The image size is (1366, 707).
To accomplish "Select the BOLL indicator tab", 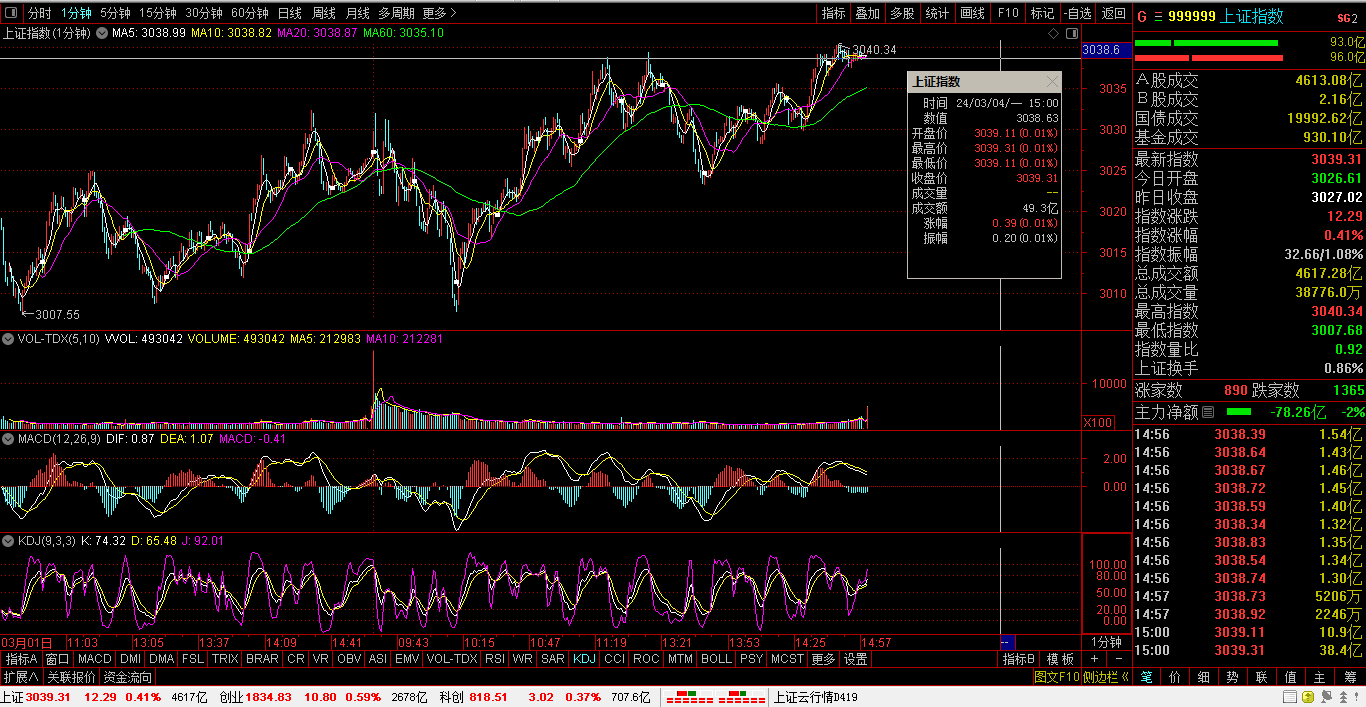I will pos(716,659).
